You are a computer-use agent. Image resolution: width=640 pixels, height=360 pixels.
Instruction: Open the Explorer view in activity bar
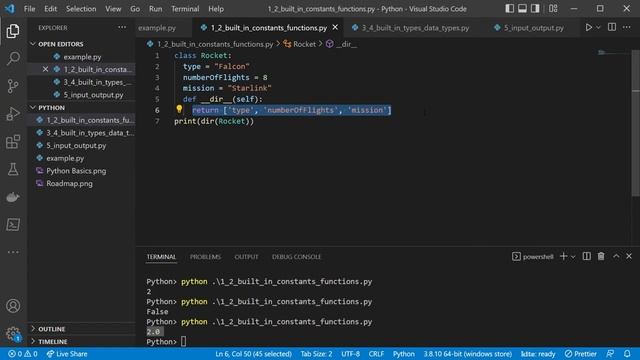coord(13,31)
